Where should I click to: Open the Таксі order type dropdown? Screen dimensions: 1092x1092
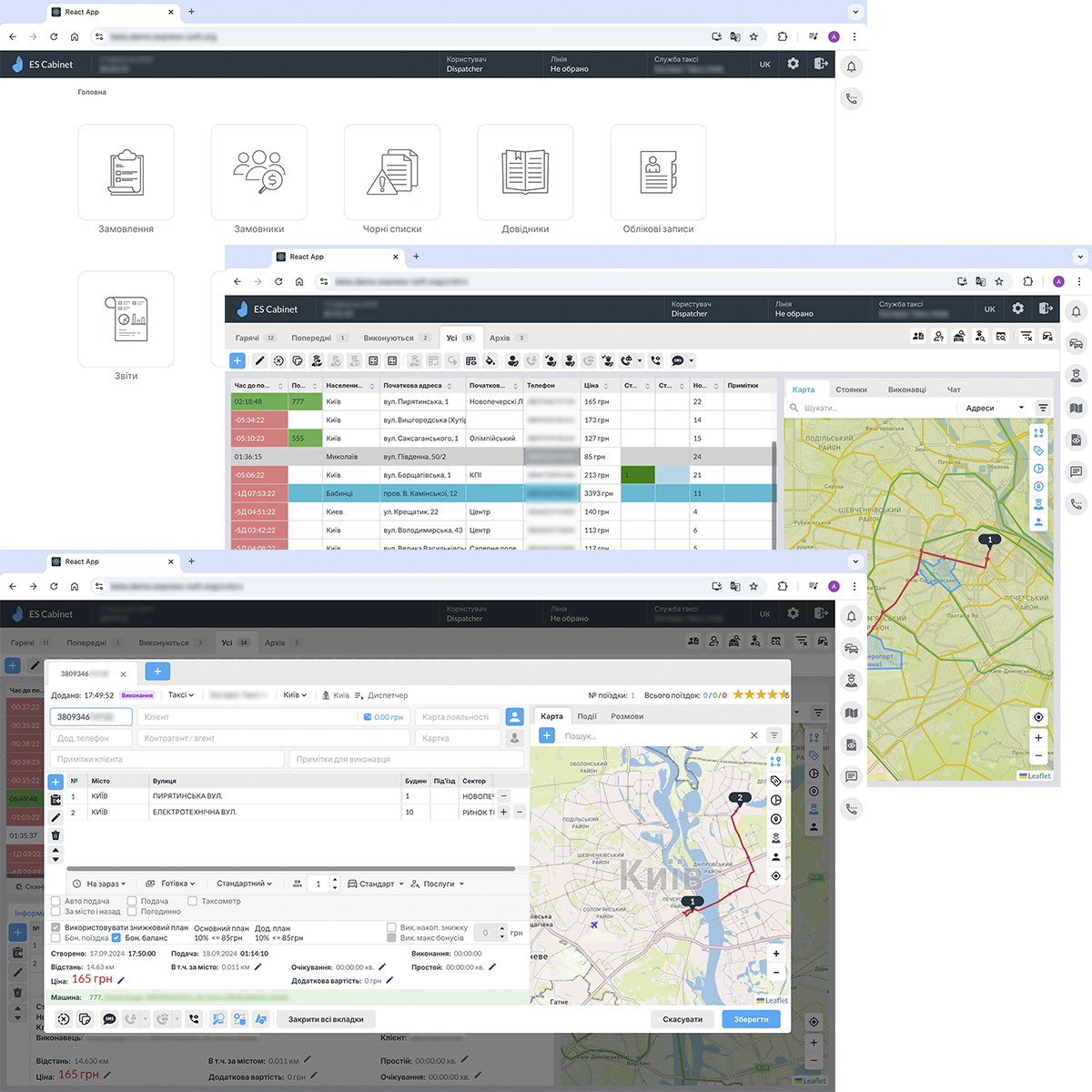click(x=181, y=695)
